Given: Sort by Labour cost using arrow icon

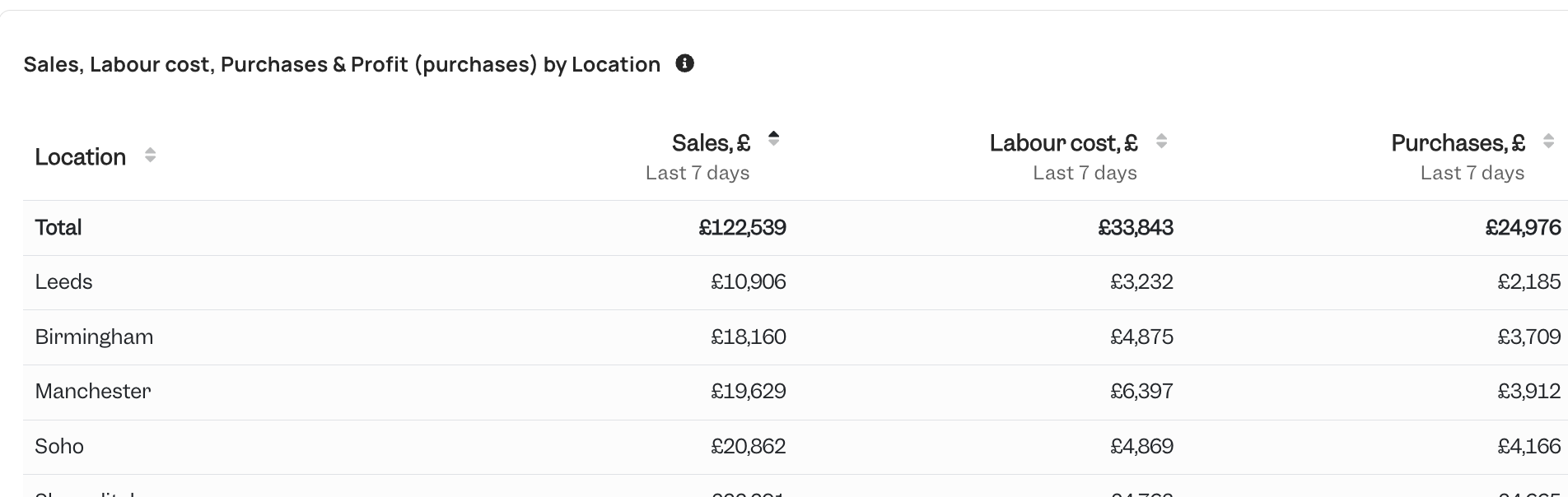Looking at the screenshot, I should point(1161,141).
